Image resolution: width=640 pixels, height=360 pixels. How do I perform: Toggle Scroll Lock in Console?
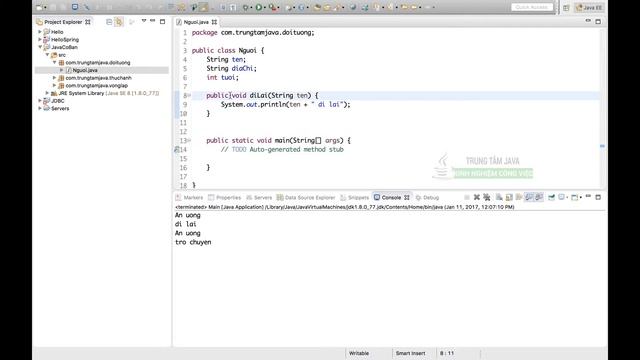click(509, 197)
